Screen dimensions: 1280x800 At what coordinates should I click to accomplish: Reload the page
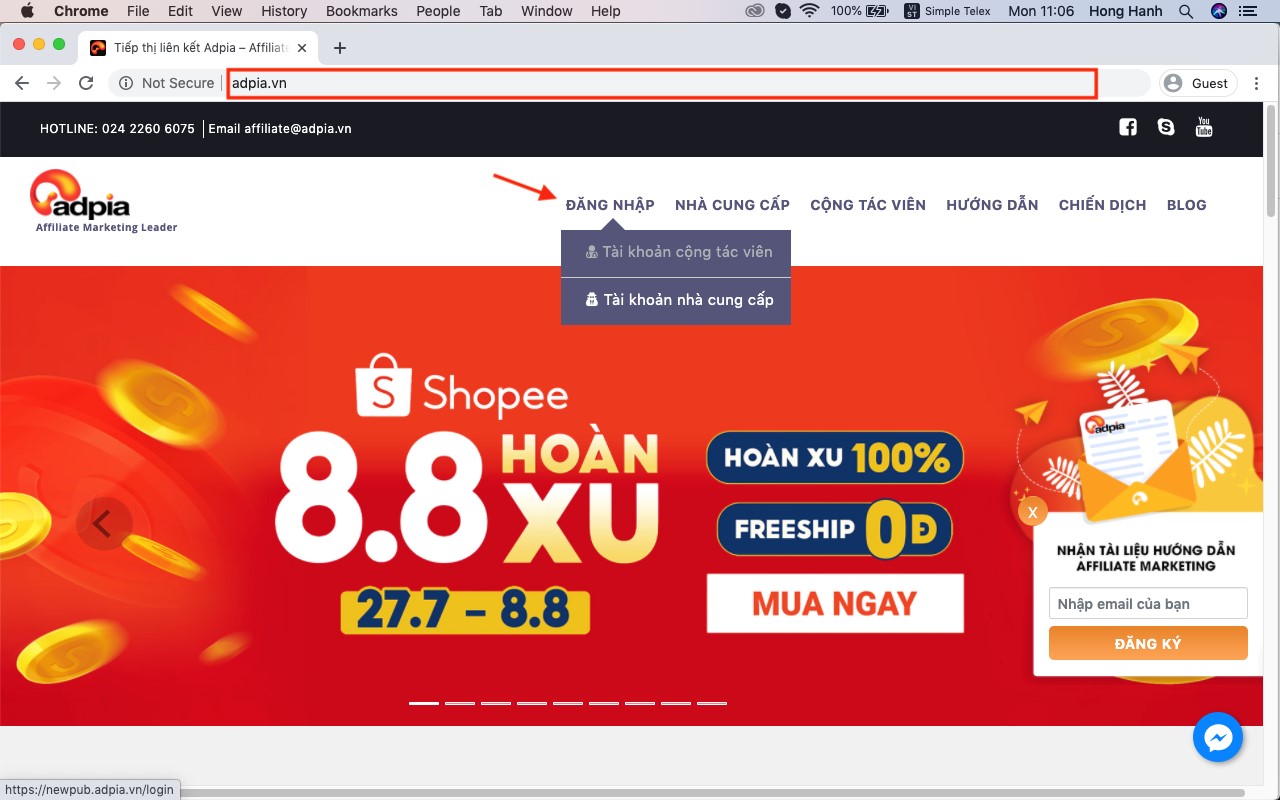pos(86,83)
